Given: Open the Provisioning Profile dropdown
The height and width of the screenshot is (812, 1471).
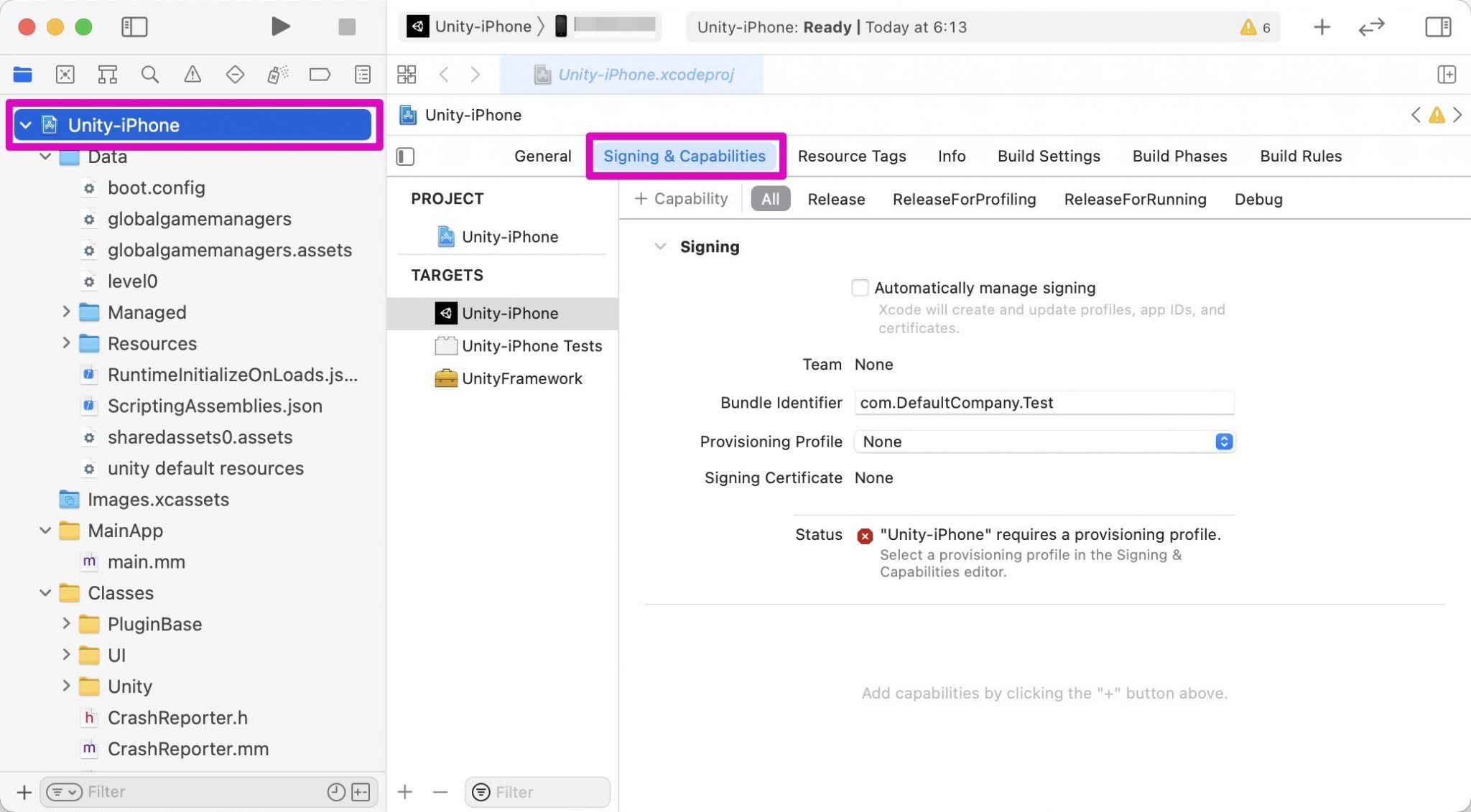Looking at the screenshot, I should click(x=1044, y=442).
